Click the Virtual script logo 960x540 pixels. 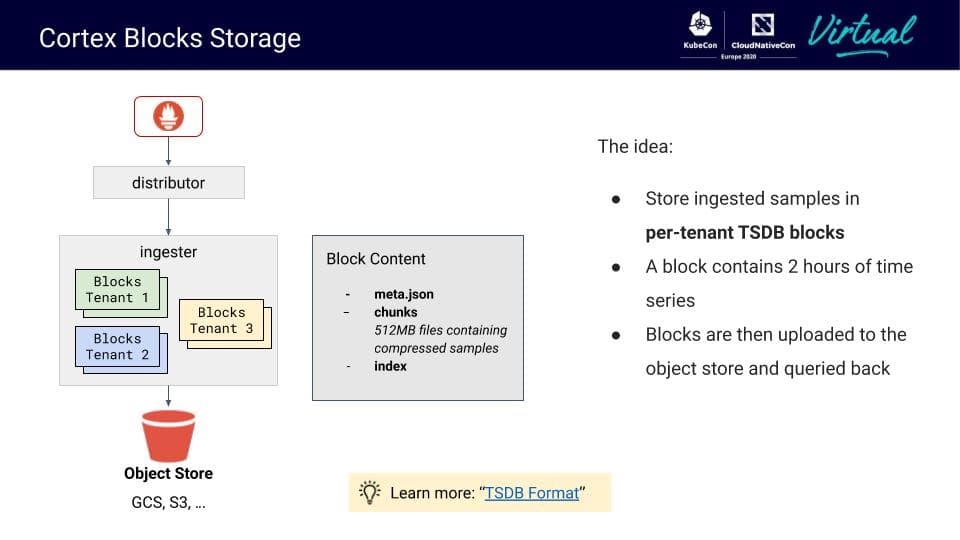pos(862,36)
